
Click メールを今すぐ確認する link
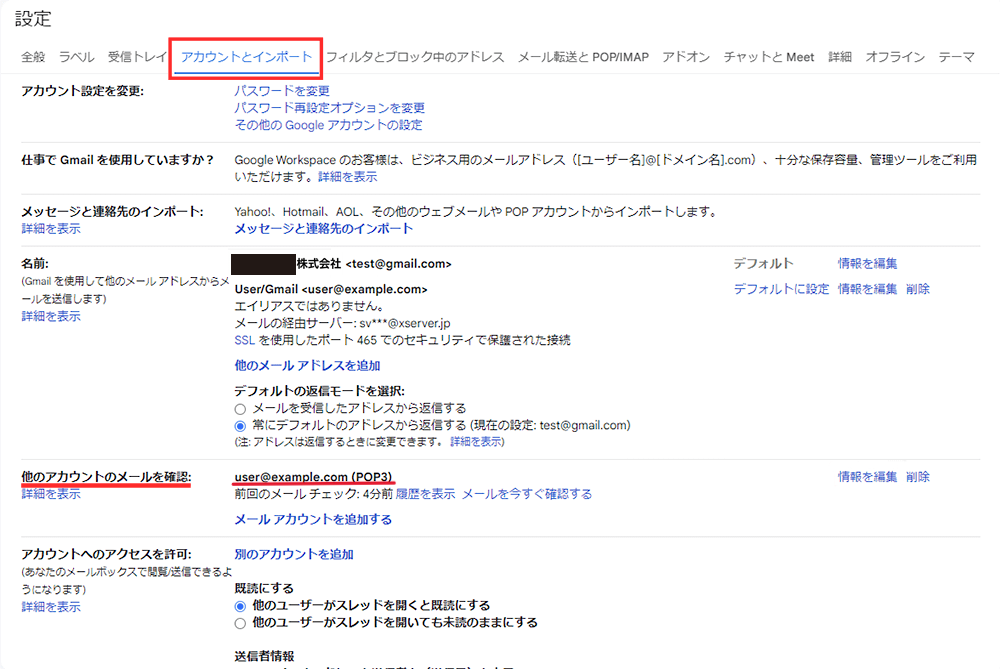tap(526, 494)
